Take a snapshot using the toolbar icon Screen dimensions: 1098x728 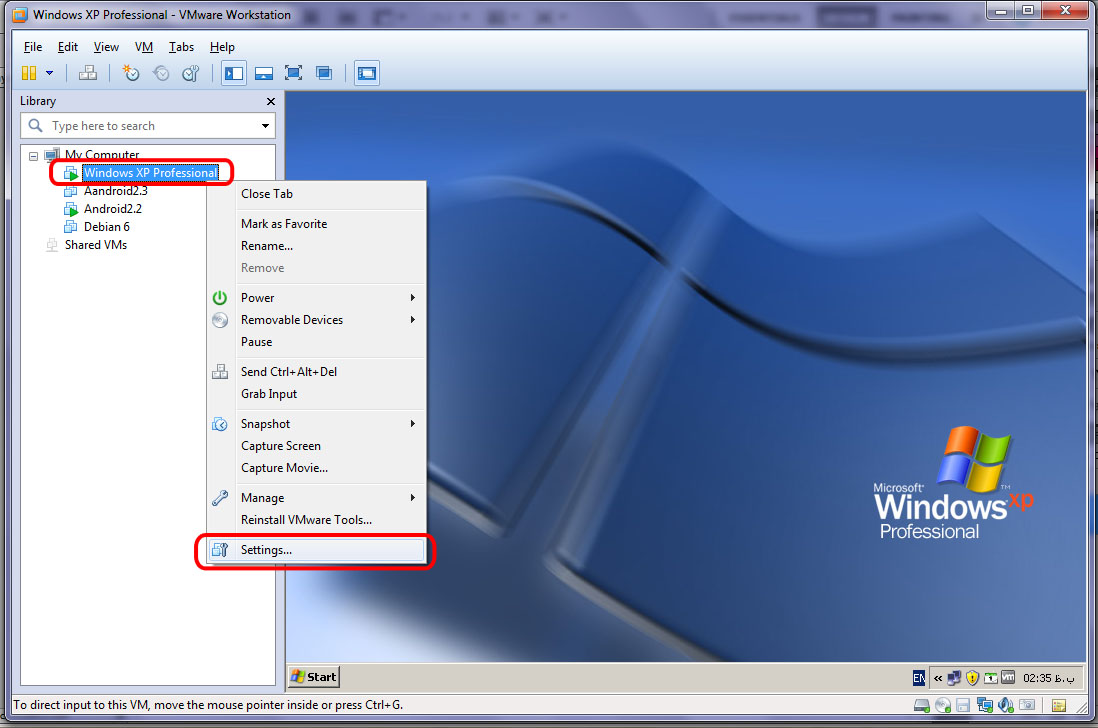coord(131,73)
